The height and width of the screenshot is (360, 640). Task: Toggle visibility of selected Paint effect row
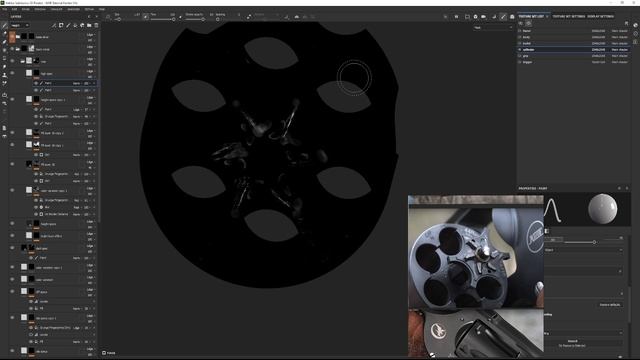36,83
